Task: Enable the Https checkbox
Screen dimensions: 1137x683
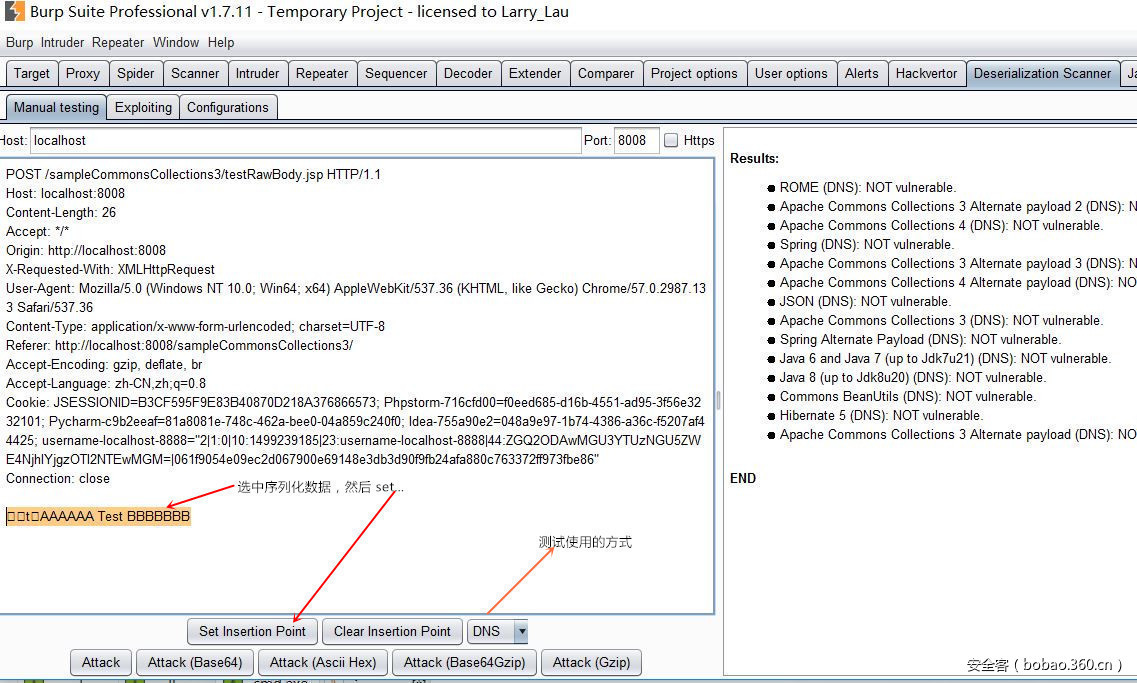Action: (672, 141)
